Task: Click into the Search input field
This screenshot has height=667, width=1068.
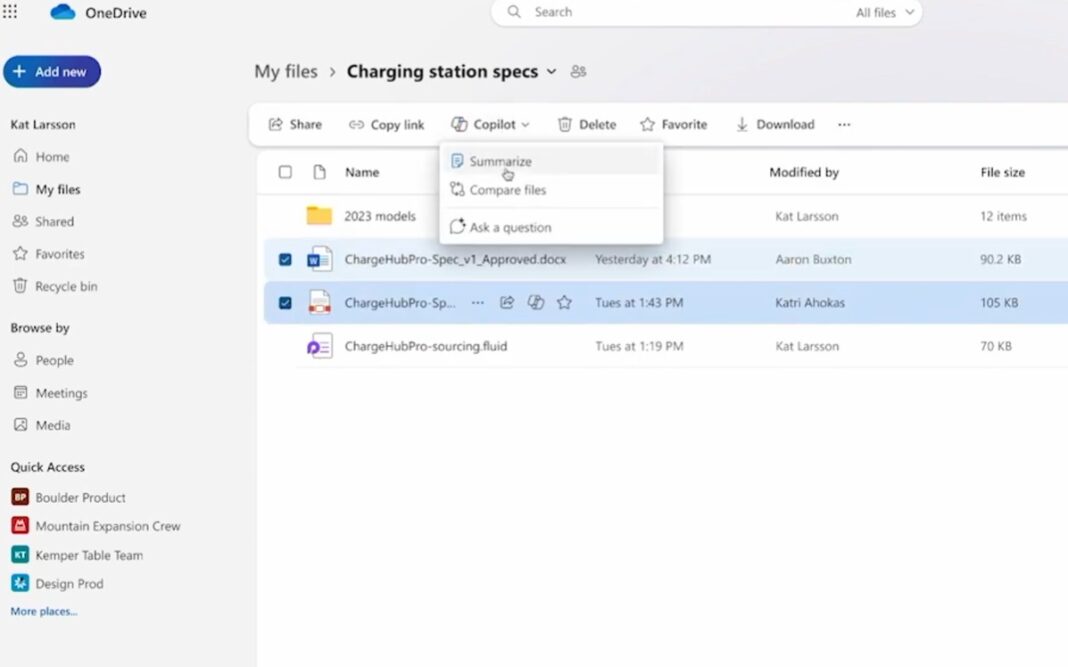Action: [688, 12]
